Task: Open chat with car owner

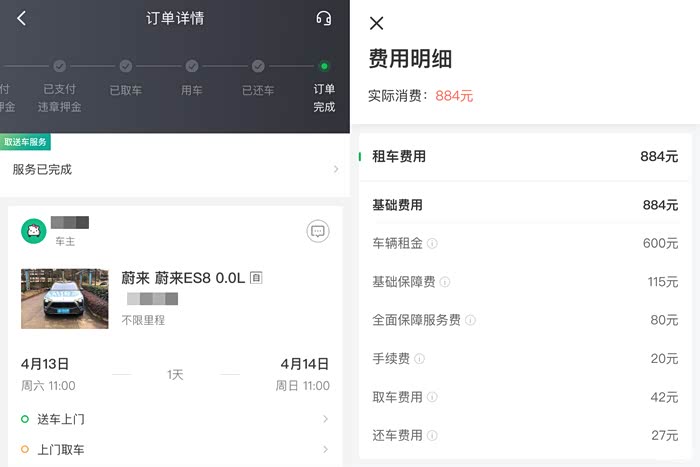Action: 318,231
